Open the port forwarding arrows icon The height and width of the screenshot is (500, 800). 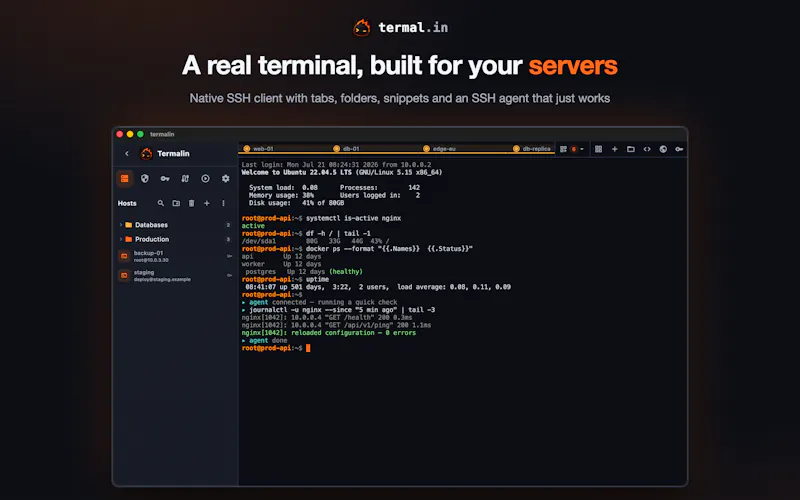coord(185,179)
